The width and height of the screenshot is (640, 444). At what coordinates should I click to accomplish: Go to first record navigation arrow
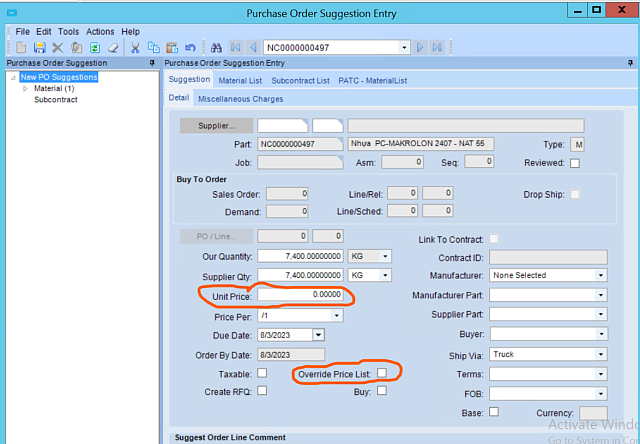pos(236,48)
